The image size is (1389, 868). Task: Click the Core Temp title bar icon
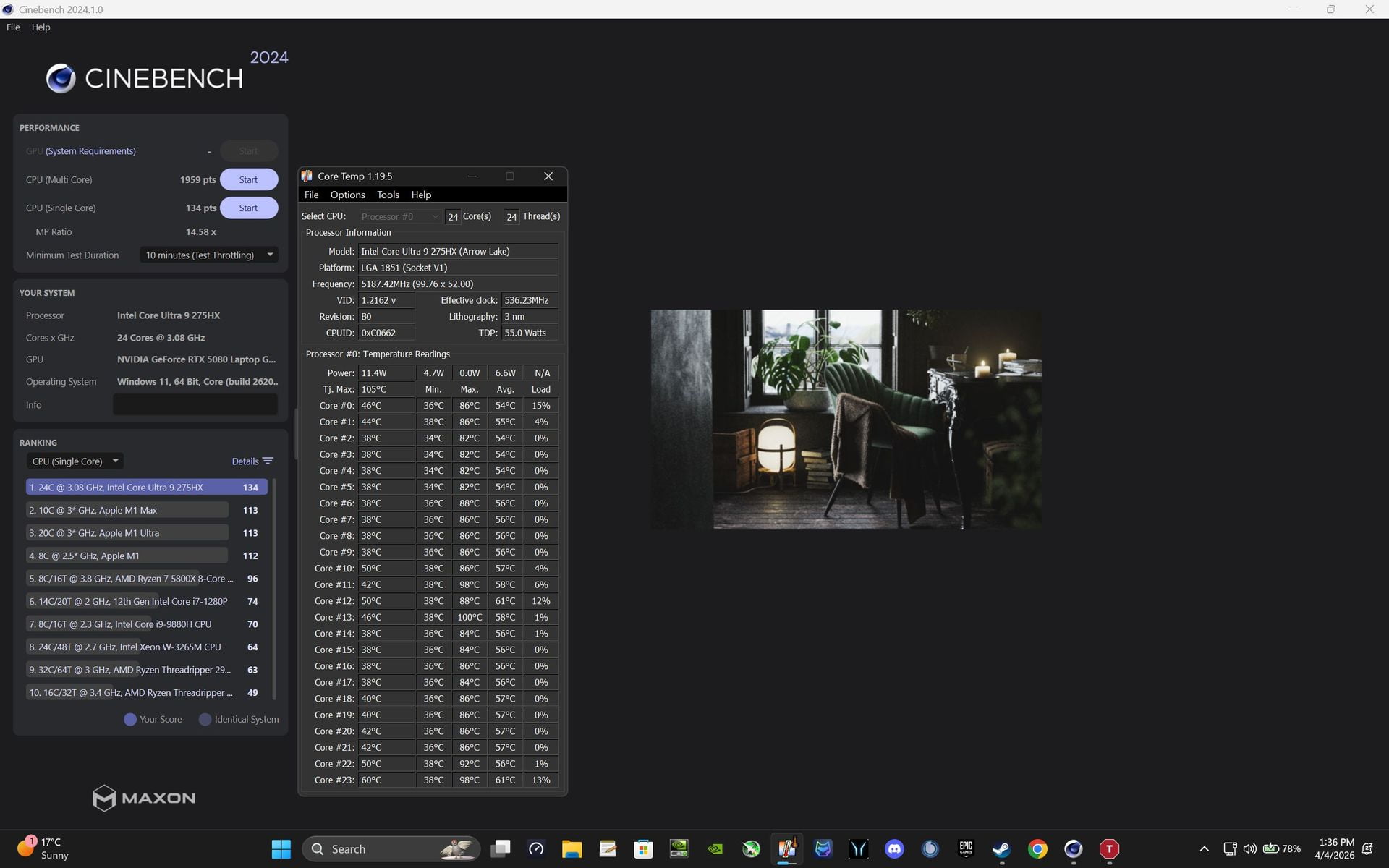pos(307,176)
